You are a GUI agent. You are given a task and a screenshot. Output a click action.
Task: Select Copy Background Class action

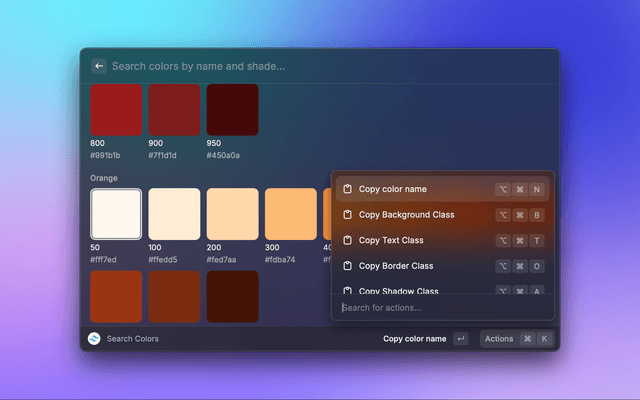point(406,215)
